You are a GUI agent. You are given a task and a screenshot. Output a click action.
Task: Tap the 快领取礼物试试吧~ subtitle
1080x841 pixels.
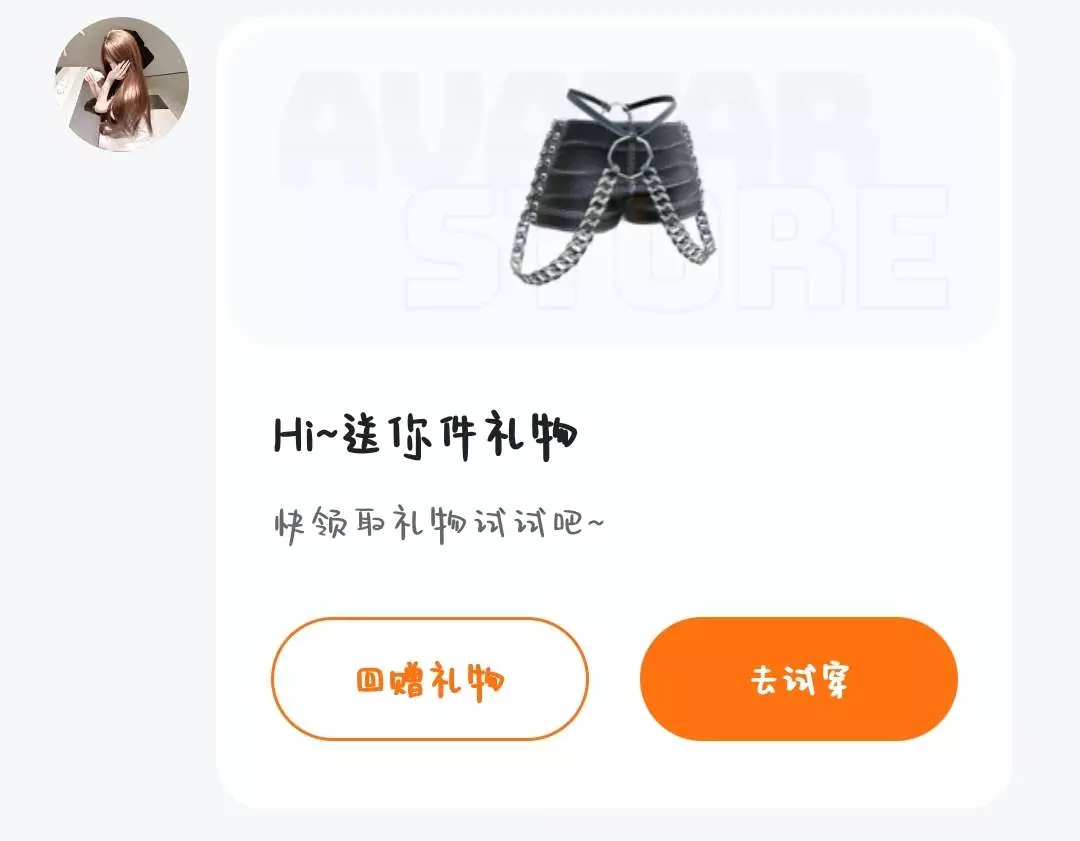(439, 524)
